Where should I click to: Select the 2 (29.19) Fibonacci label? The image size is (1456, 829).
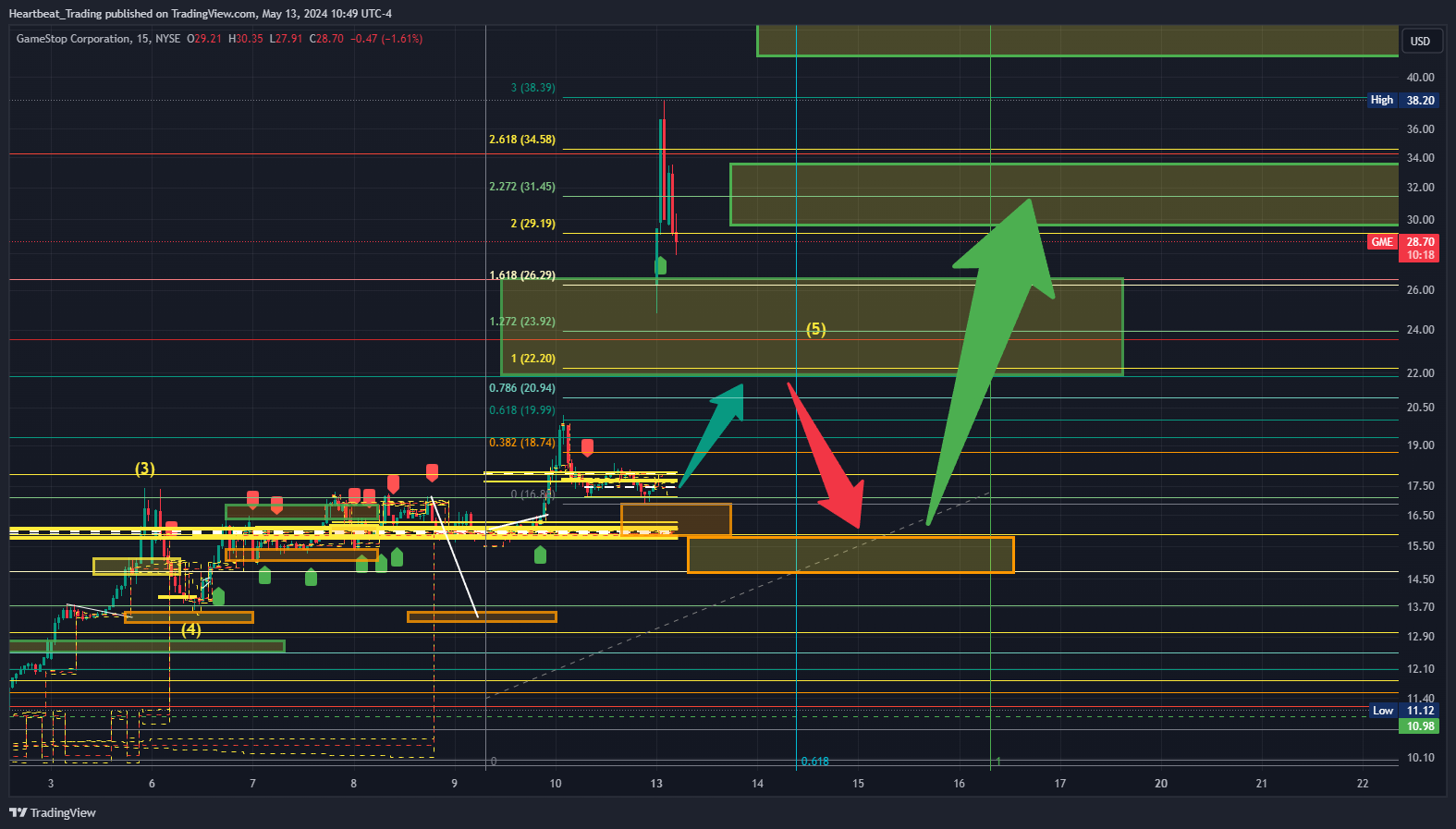tap(532, 224)
